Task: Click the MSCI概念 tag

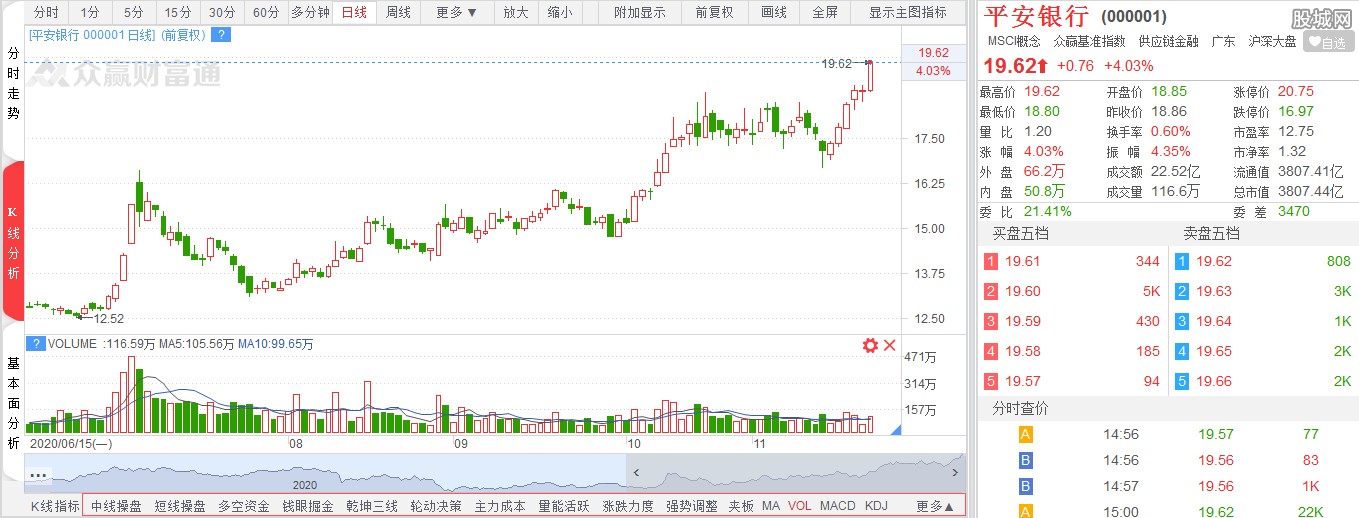Action: 1014,41
